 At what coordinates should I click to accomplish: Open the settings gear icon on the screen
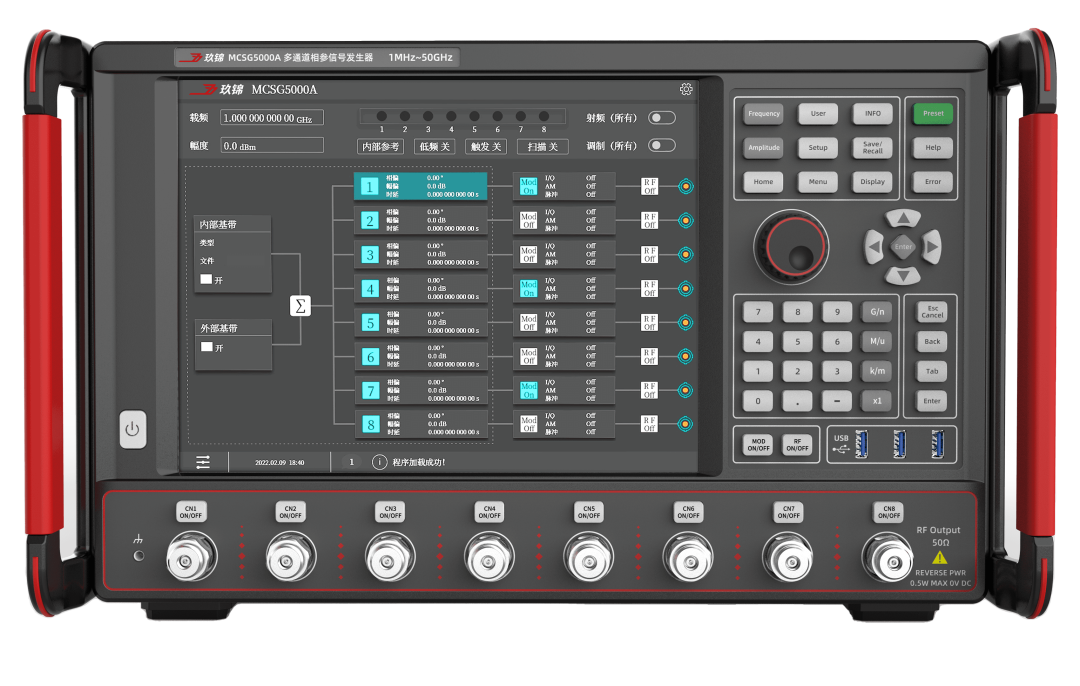pyautogui.click(x=685, y=90)
